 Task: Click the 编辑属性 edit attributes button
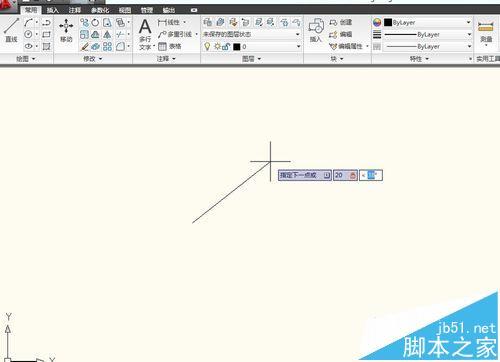[346, 46]
